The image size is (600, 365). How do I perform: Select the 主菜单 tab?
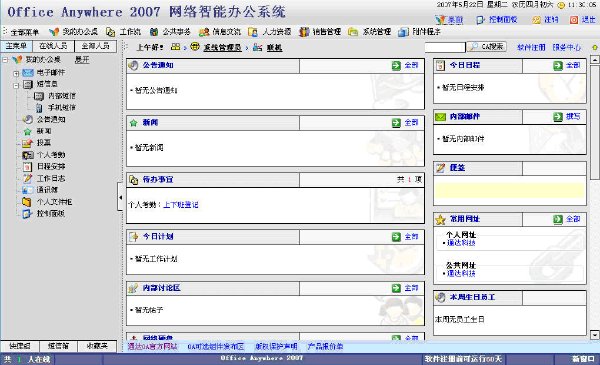[16, 46]
